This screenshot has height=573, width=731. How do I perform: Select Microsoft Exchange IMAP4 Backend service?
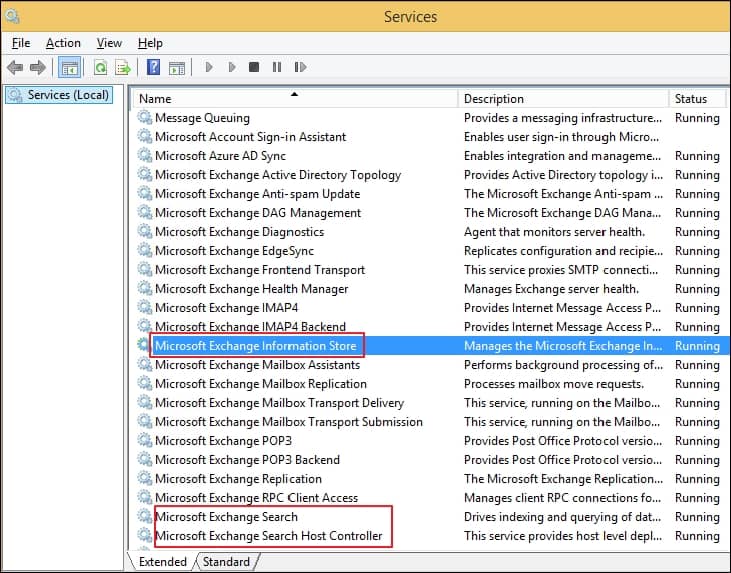(x=250, y=327)
